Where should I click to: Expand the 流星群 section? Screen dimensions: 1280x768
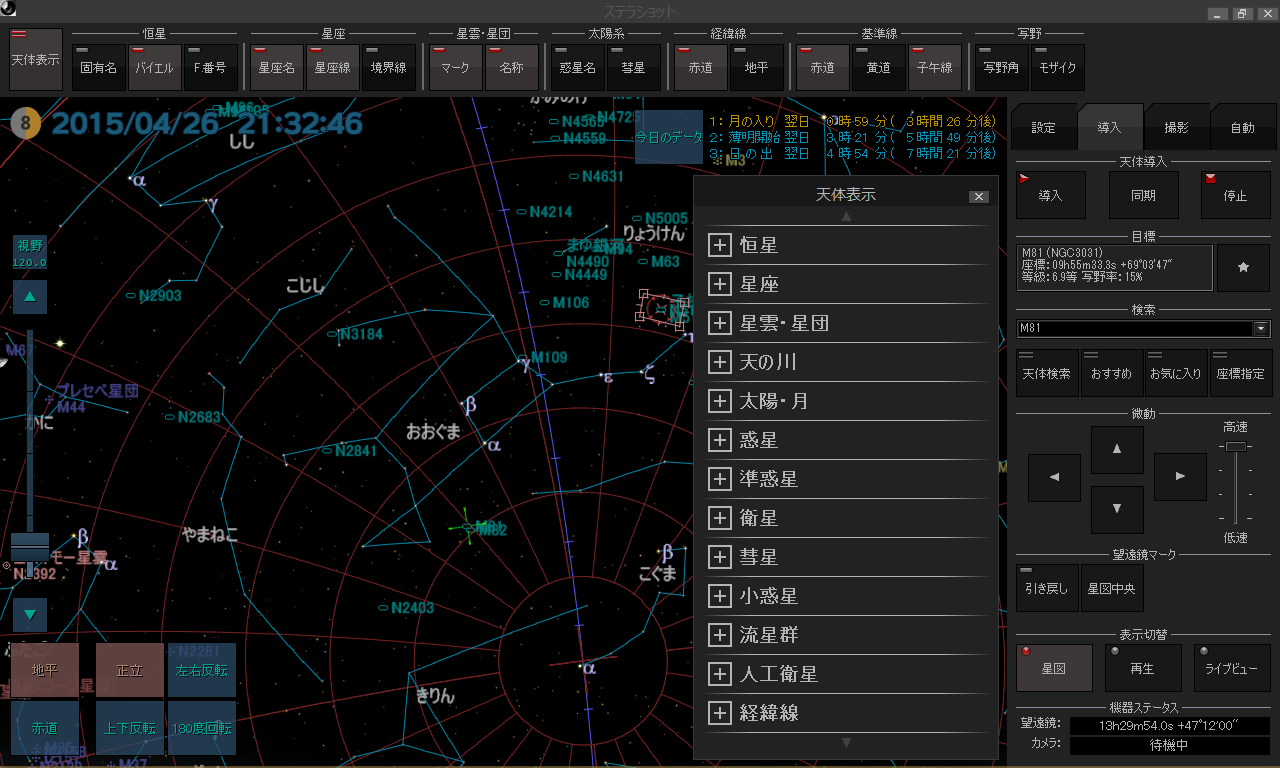tap(719, 635)
